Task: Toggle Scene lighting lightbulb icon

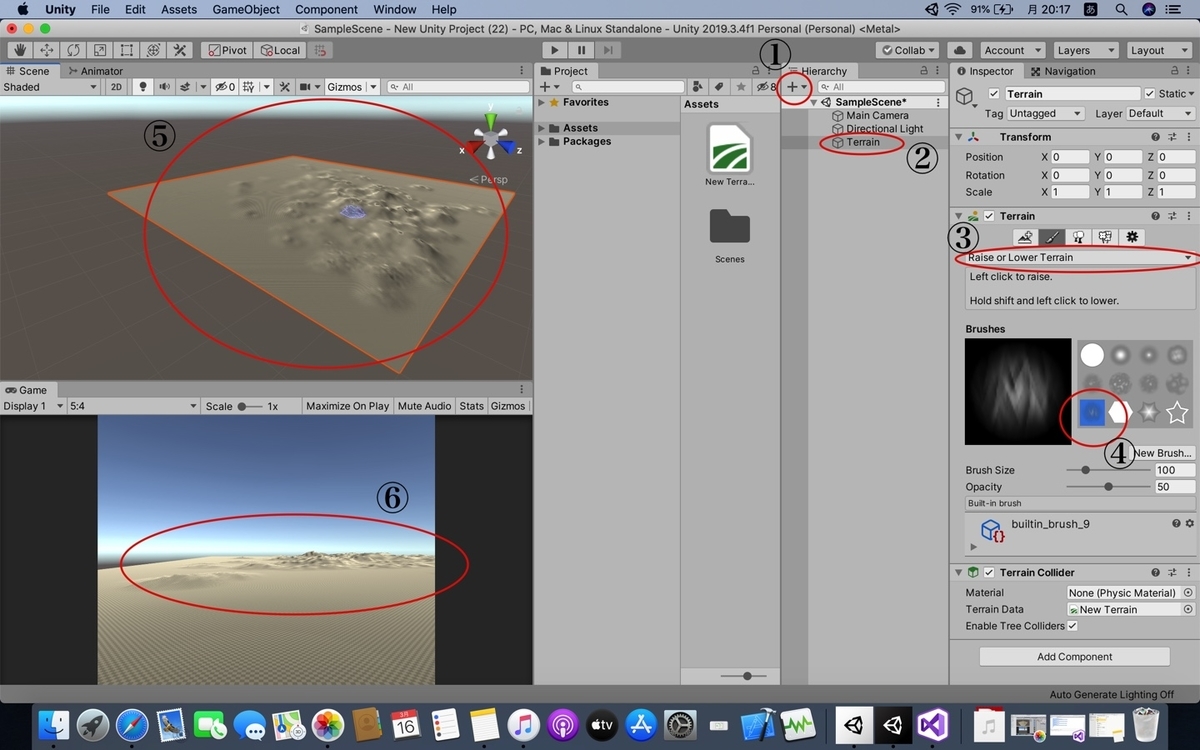Action: pyautogui.click(x=143, y=87)
